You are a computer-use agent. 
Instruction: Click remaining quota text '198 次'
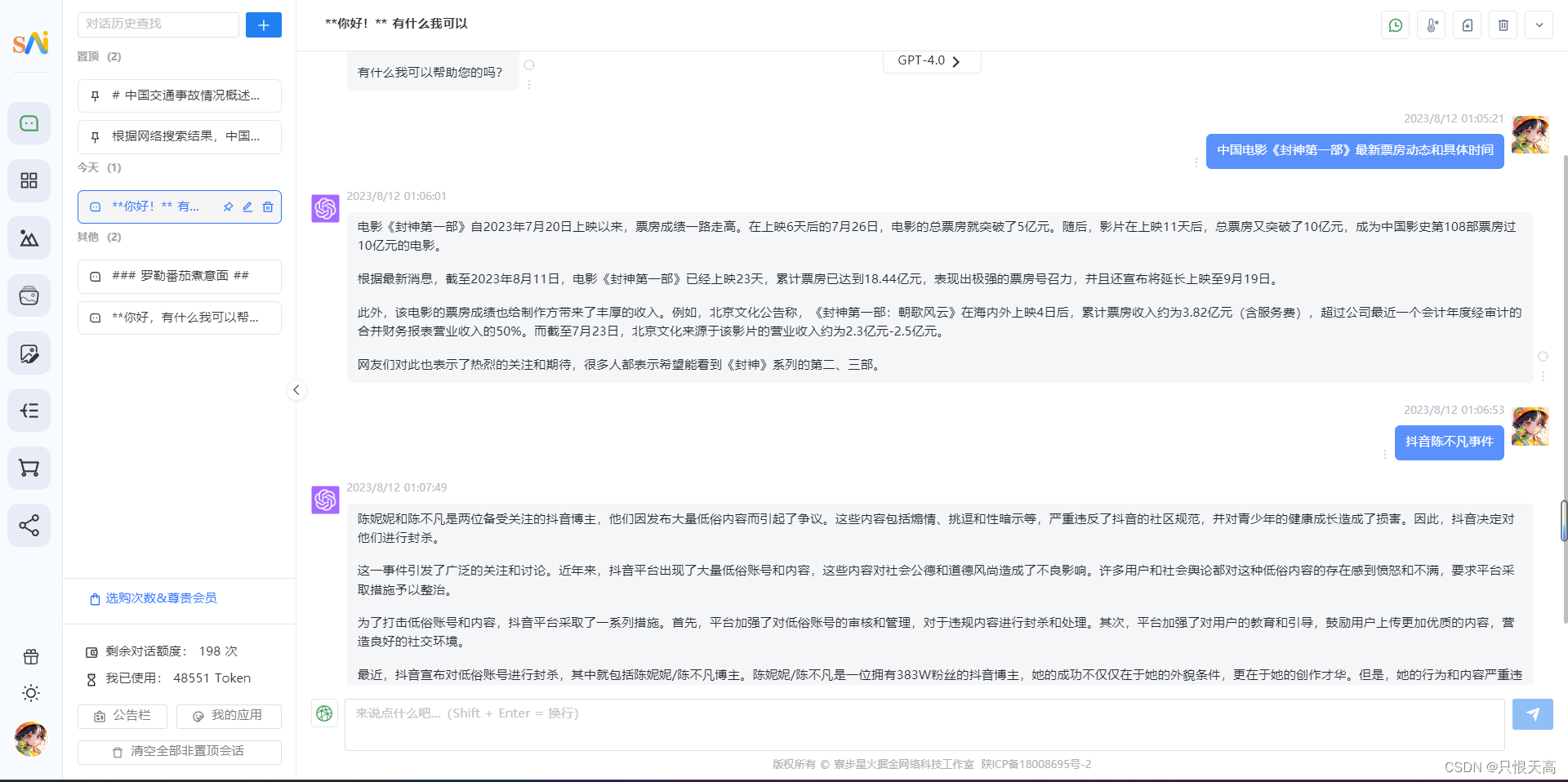(218, 651)
